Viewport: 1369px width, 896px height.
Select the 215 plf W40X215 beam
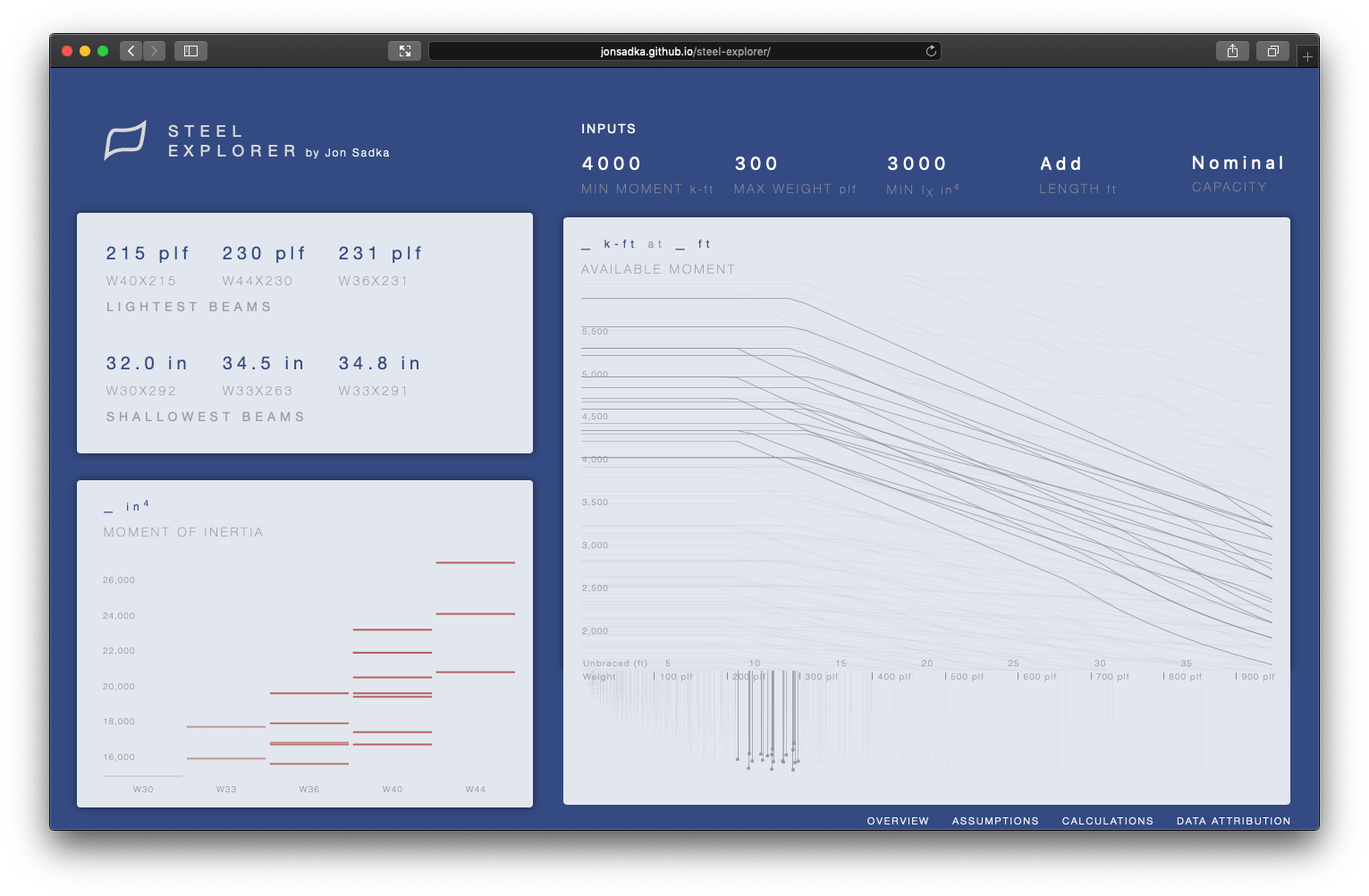(148, 265)
